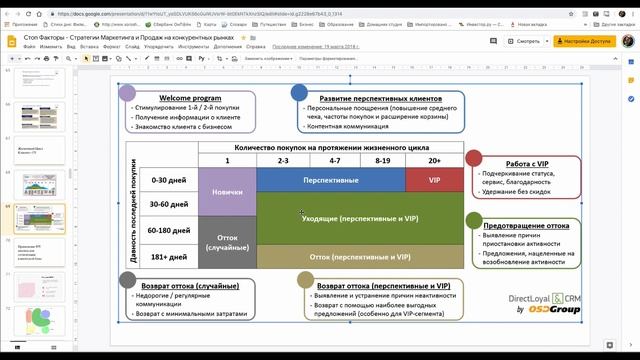Click Настройки Доступа share button
640x360 pixels.
[584, 41]
